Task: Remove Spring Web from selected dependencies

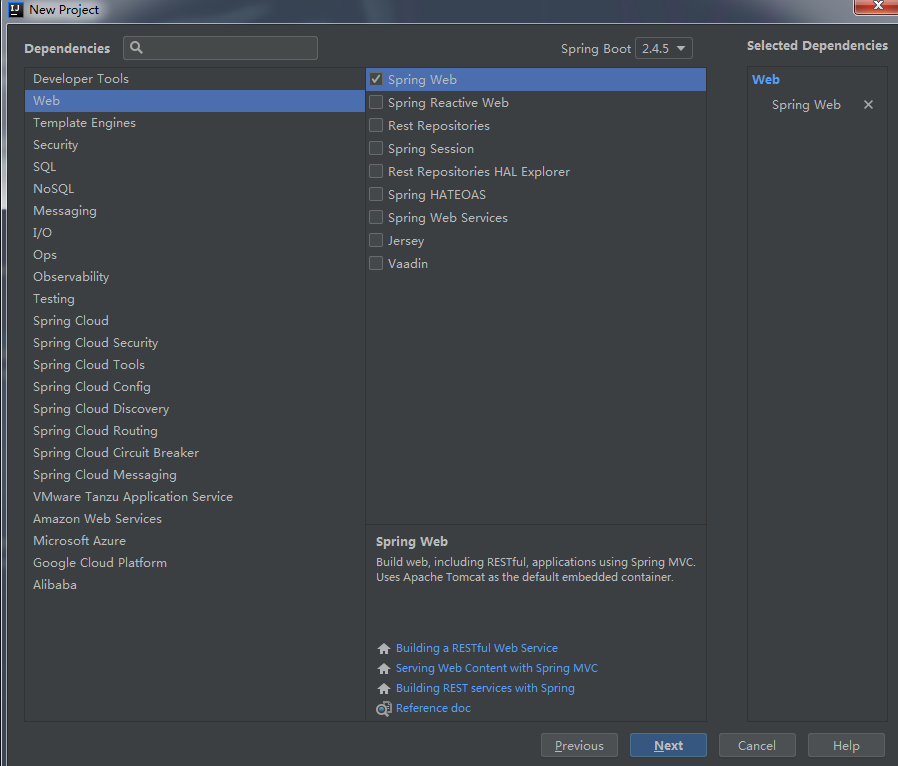Action: point(868,105)
